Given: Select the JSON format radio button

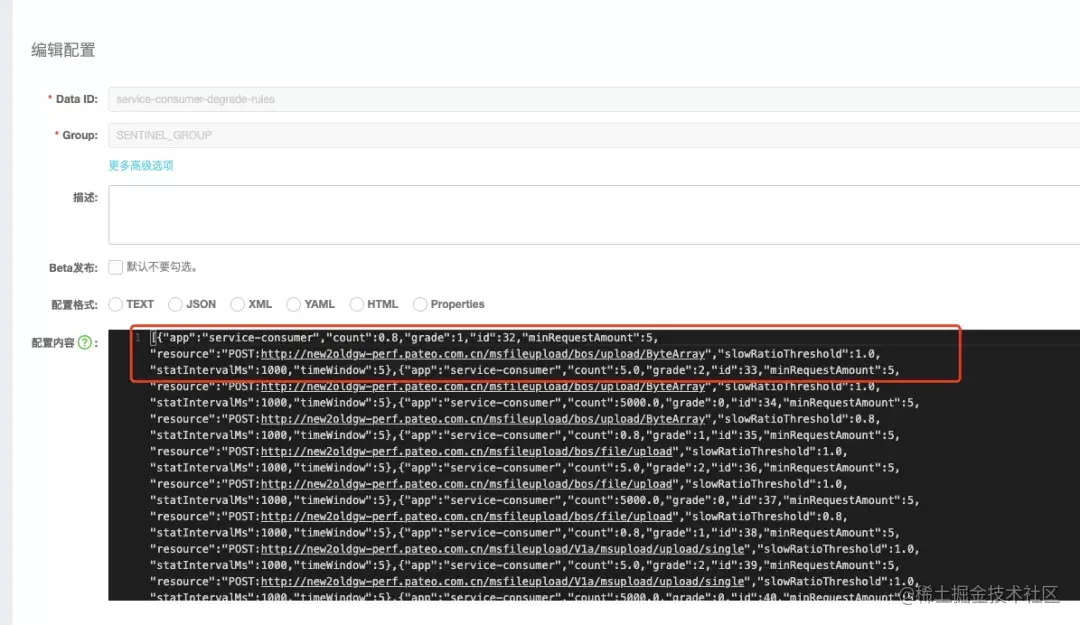Looking at the screenshot, I should coord(176,304).
